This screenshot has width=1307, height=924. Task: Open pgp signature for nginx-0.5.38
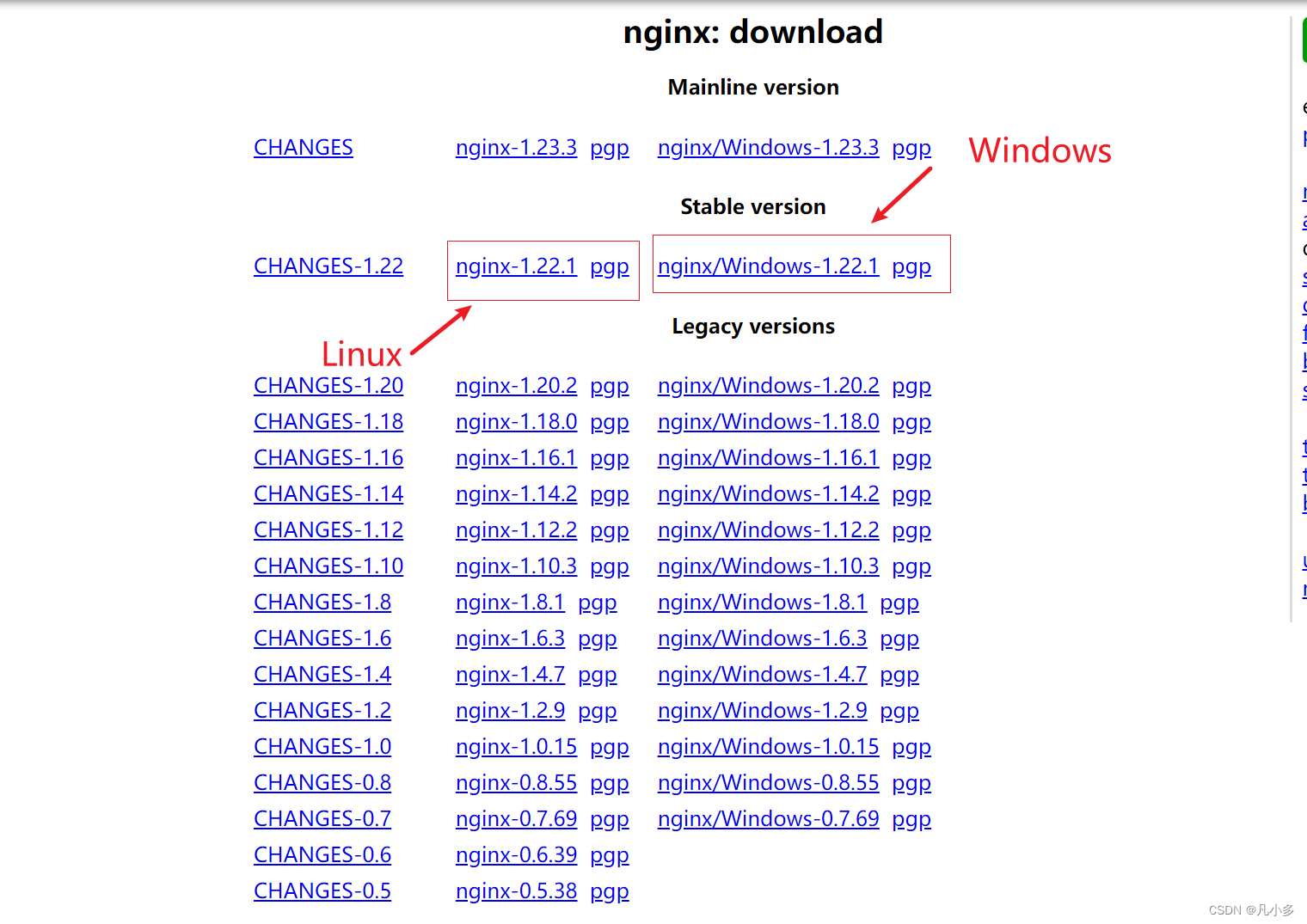tap(610, 891)
